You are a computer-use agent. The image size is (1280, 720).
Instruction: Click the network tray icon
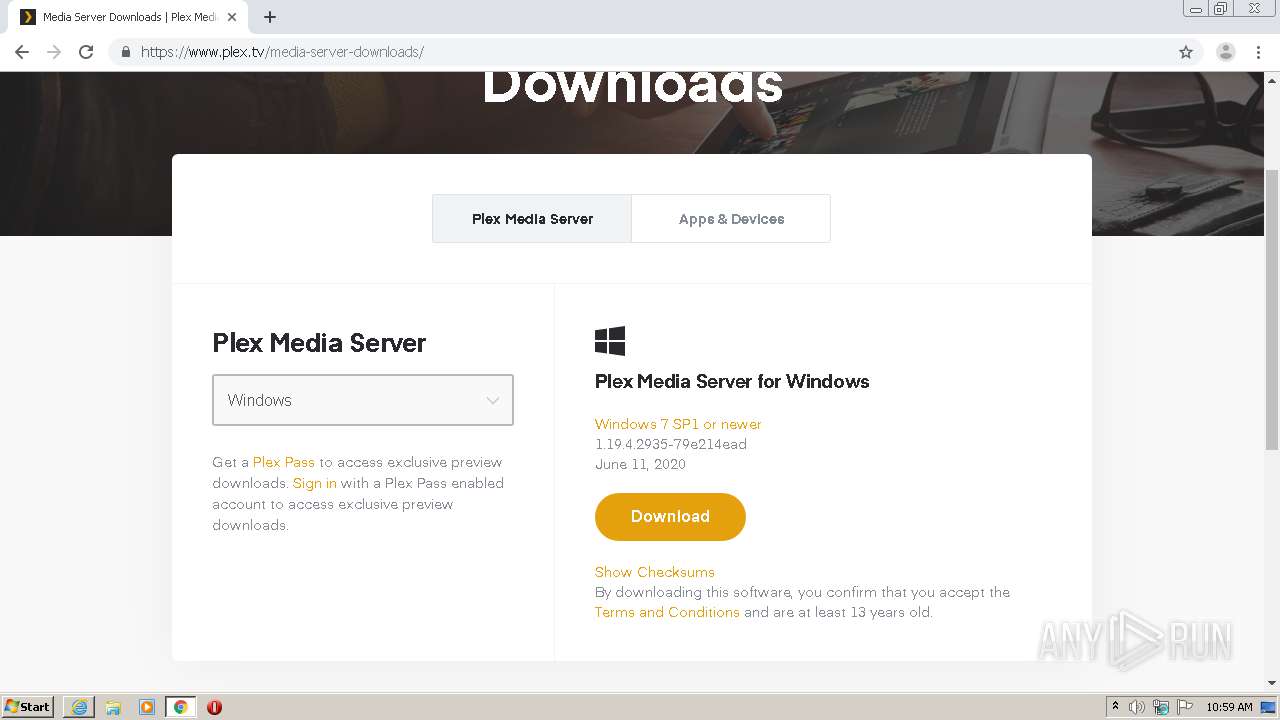(1161, 707)
